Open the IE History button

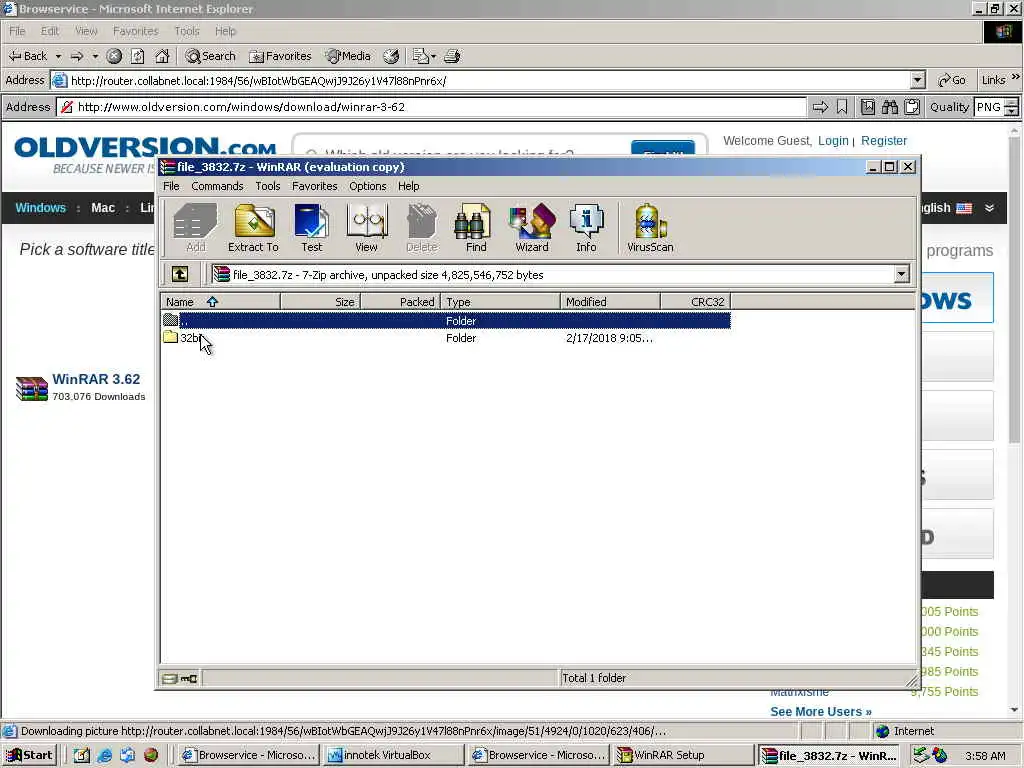[391, 56]
